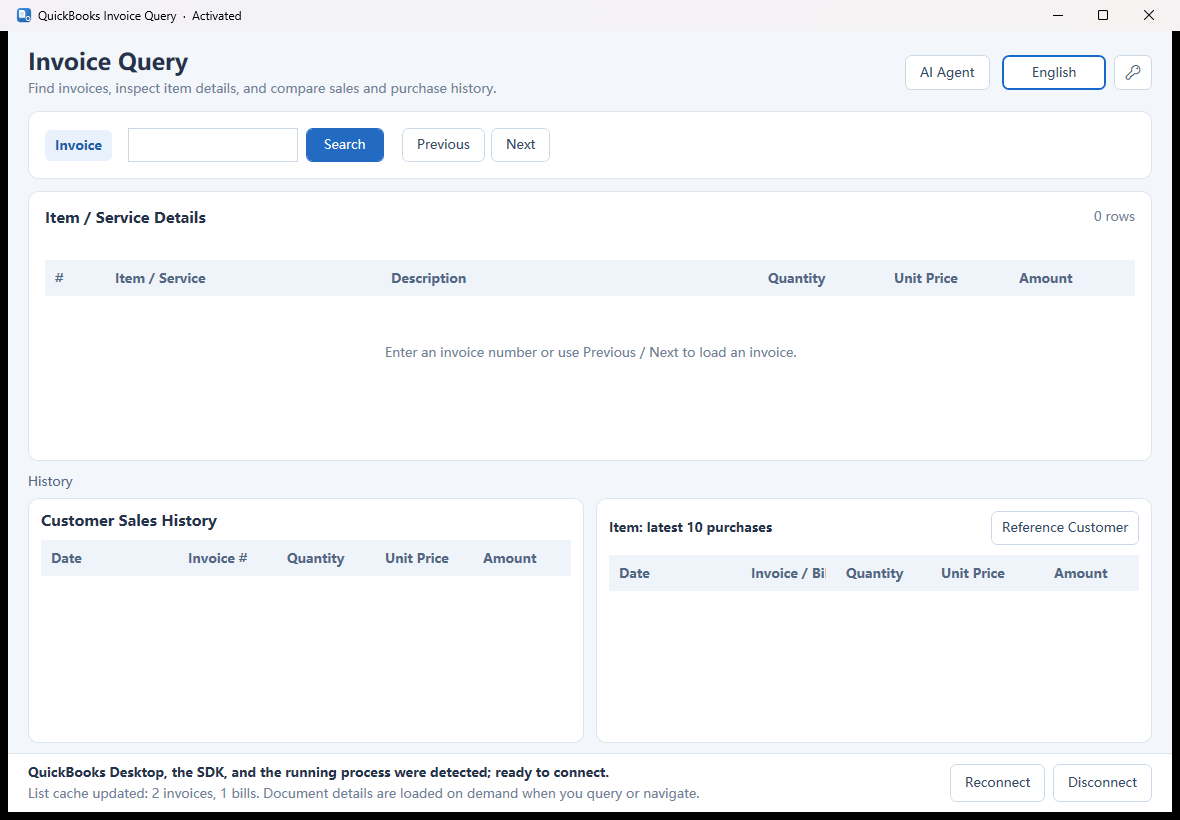1180x820 pixels.
Task: Click the 'ready to connect' status message
Action: (318, 773)
